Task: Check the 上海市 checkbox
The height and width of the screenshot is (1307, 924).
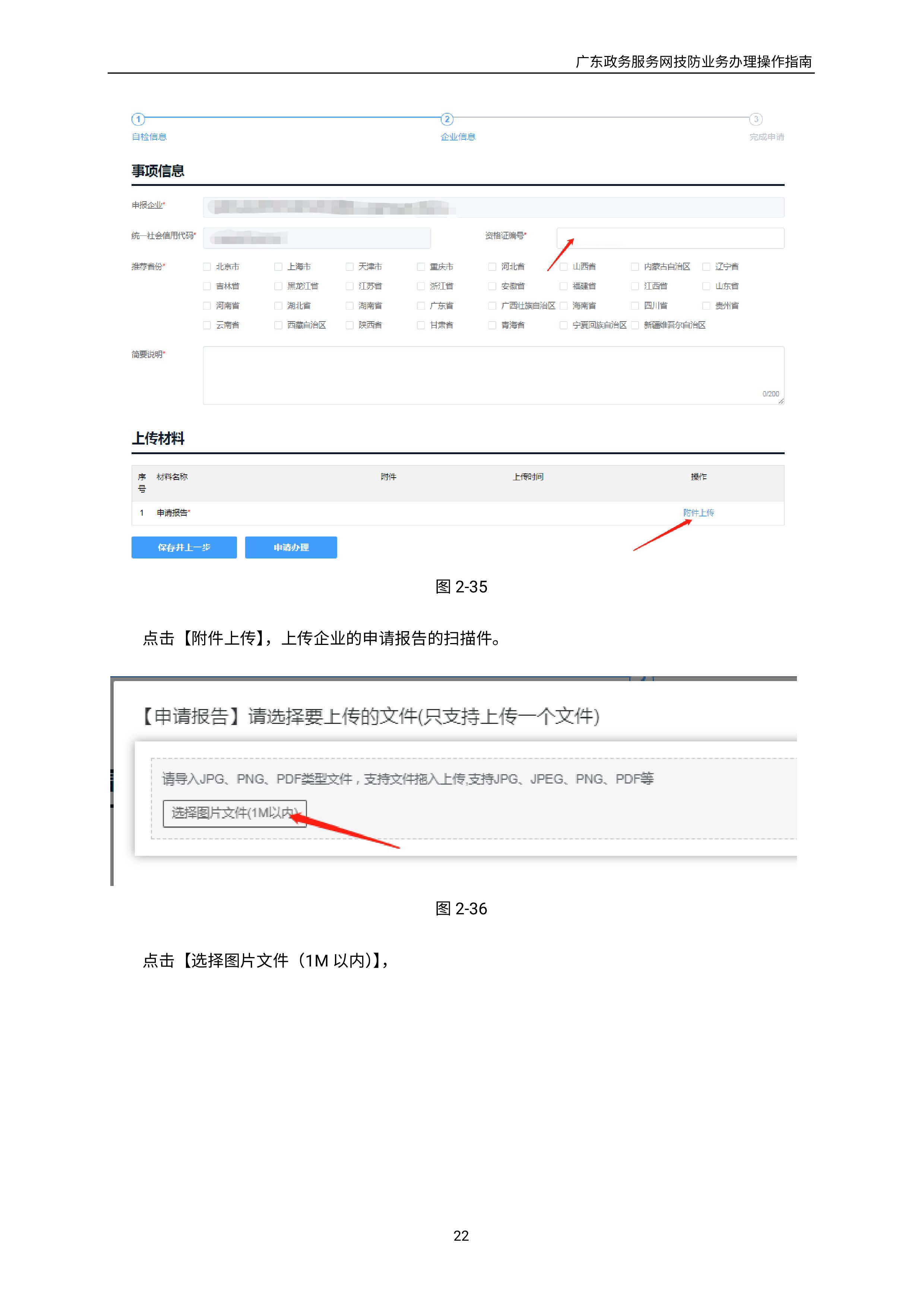Action: [x=278, y=266]
